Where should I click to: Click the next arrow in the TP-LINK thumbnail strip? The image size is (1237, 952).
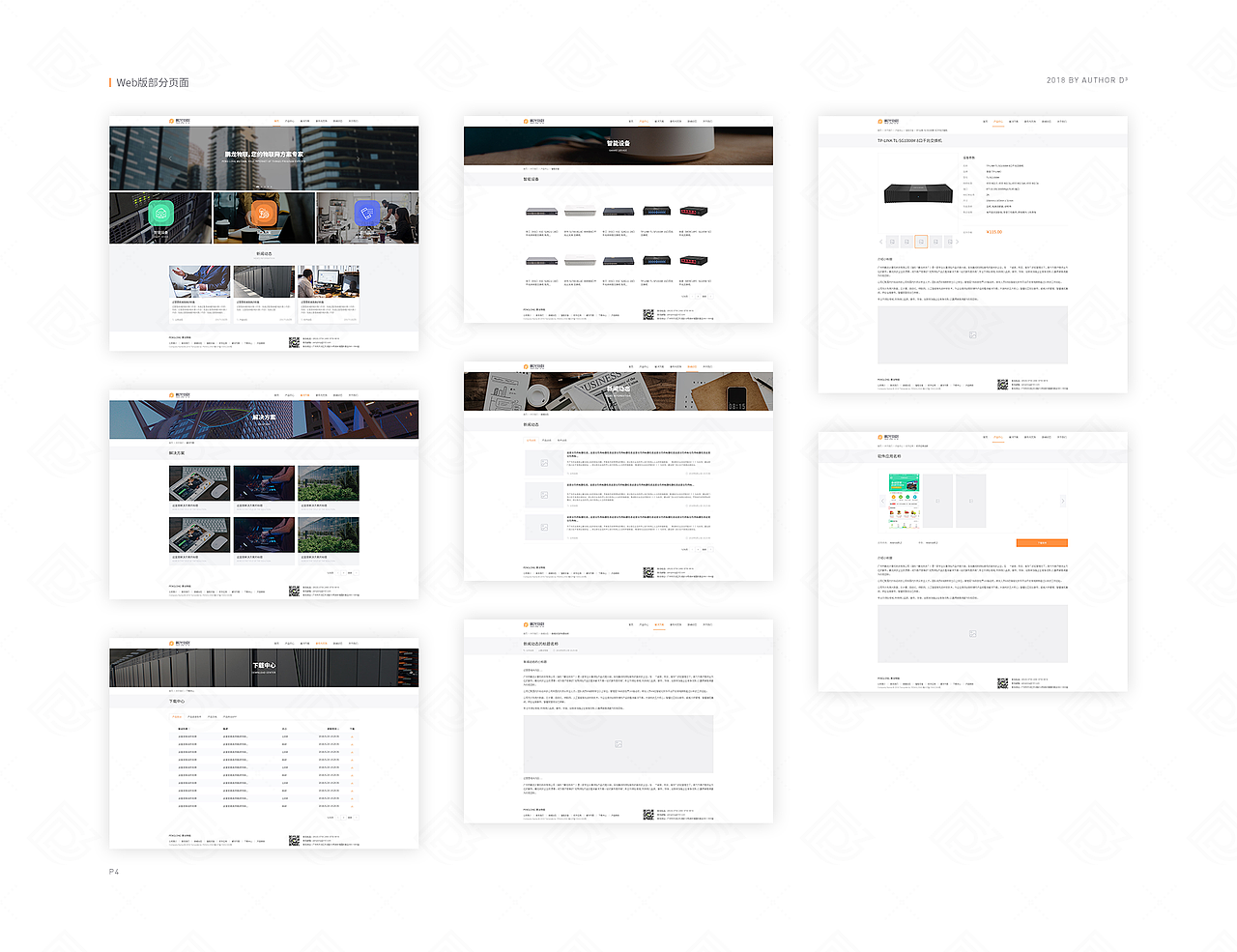point(958,242)
